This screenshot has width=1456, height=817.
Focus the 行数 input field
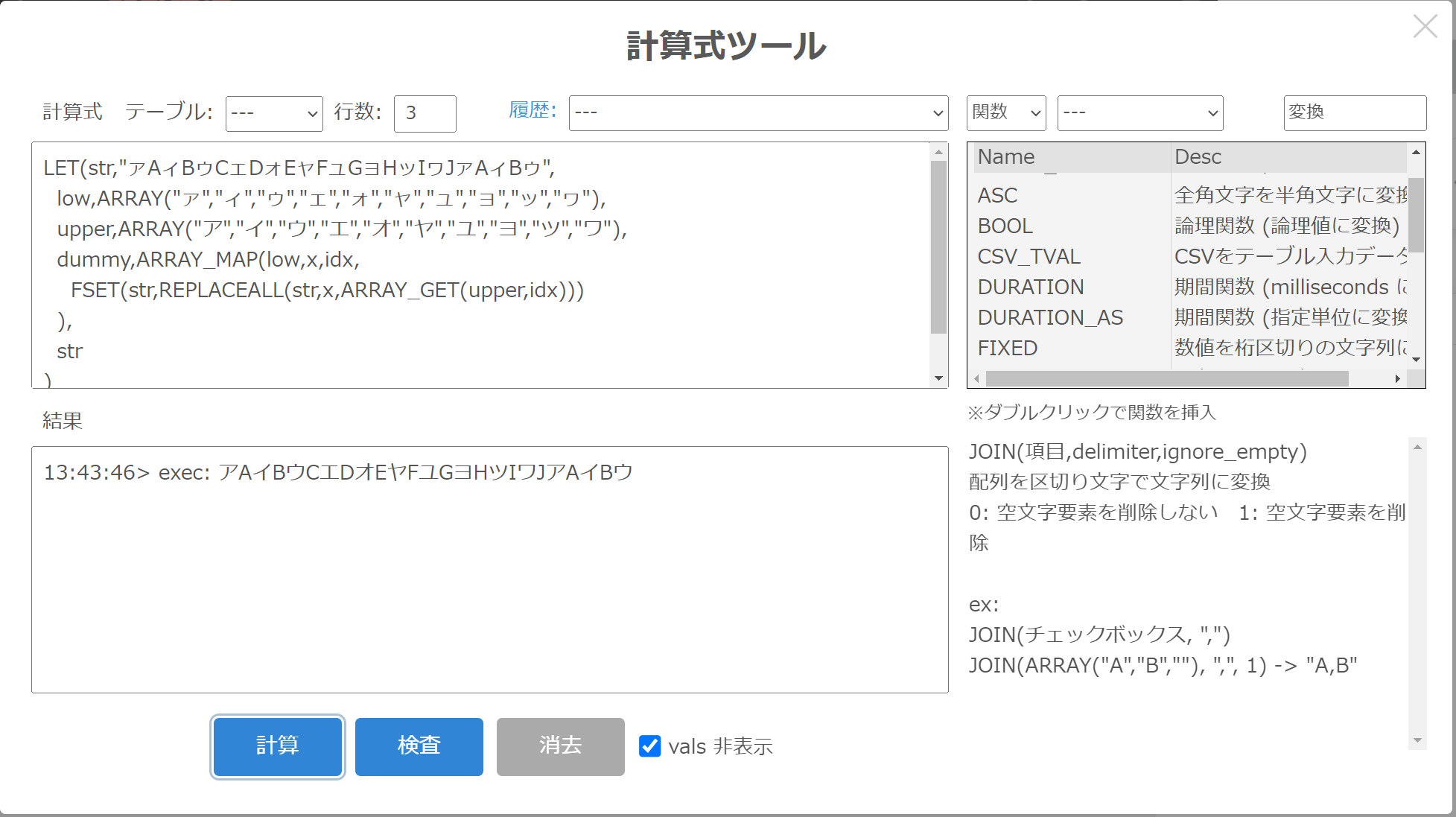pos(425,113)
